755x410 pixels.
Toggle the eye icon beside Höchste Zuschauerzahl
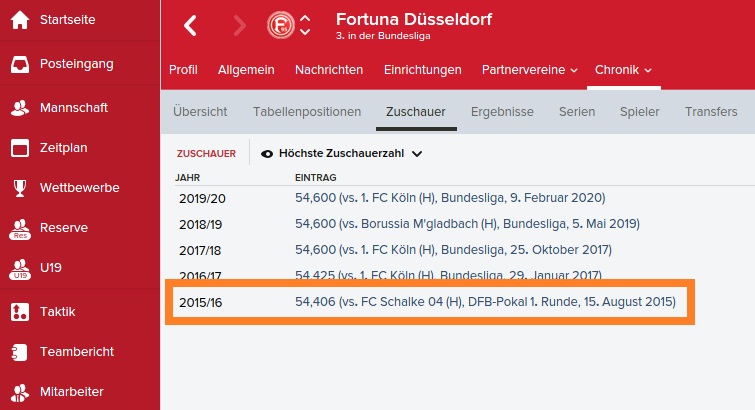267,154
